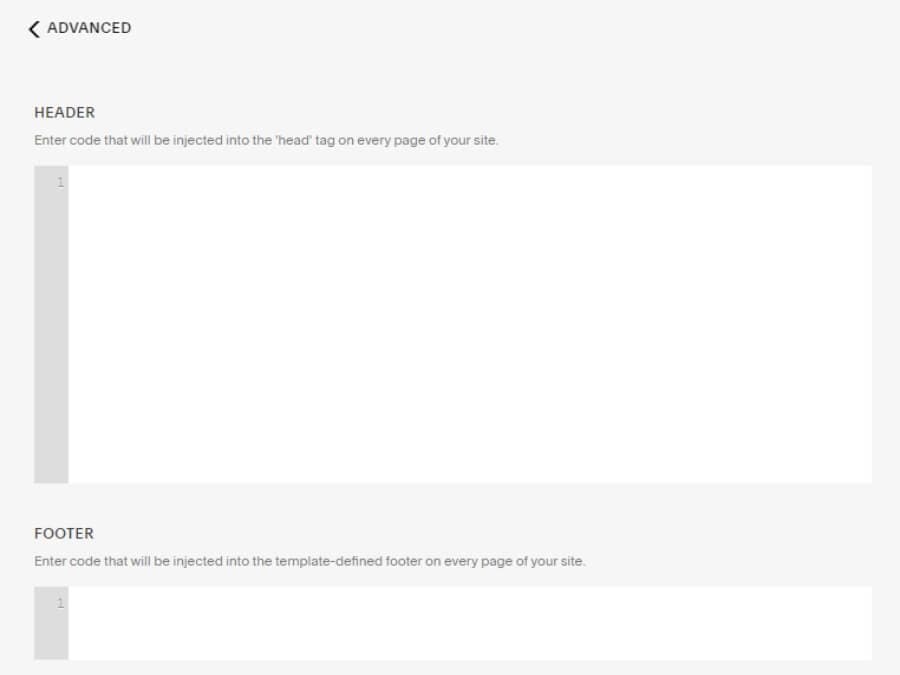The height and width of the screenshot is (675, 900).
Task: Click the center of Header code area
Action: 470,324
